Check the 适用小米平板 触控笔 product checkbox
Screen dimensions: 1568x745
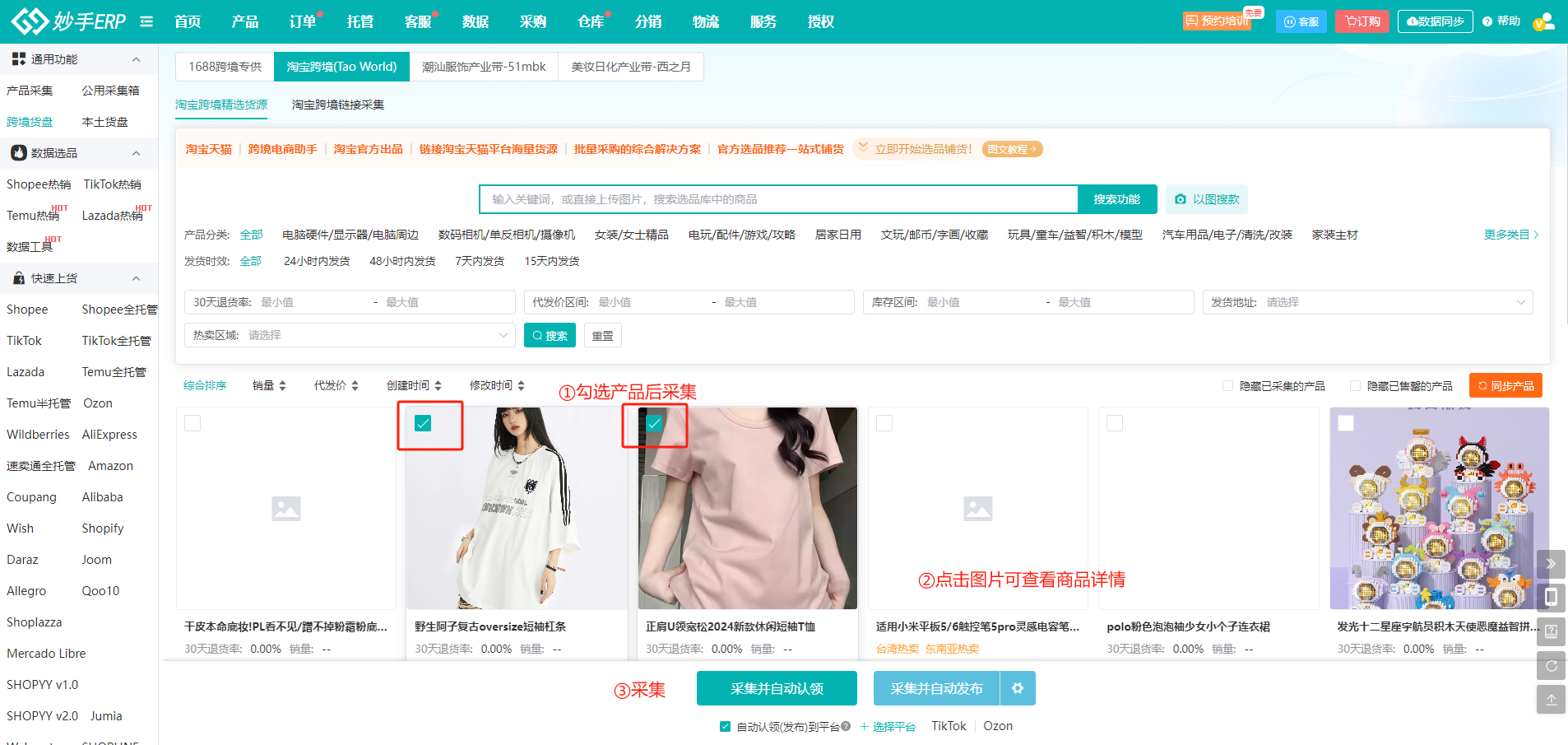(884, 423)
